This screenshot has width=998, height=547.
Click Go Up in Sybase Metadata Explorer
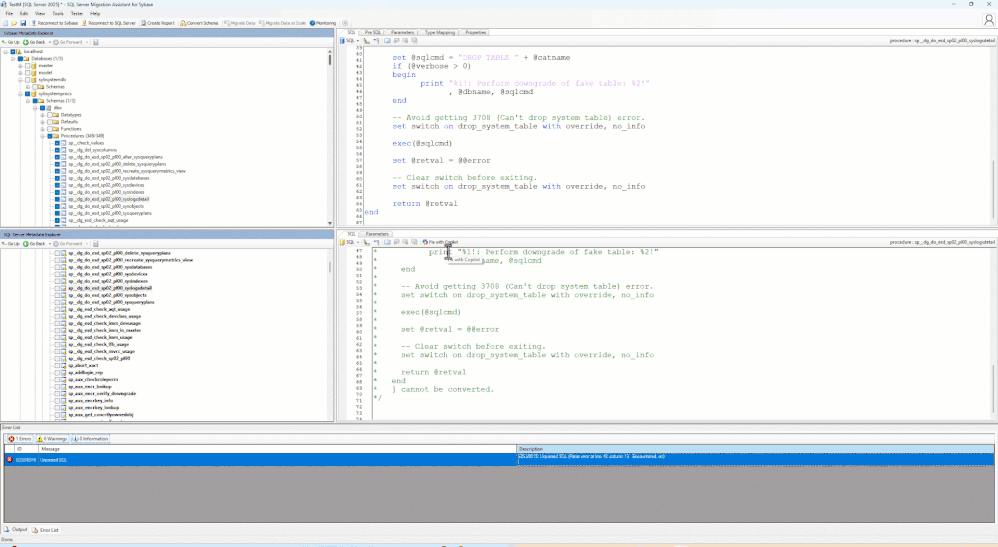point(11,42)
